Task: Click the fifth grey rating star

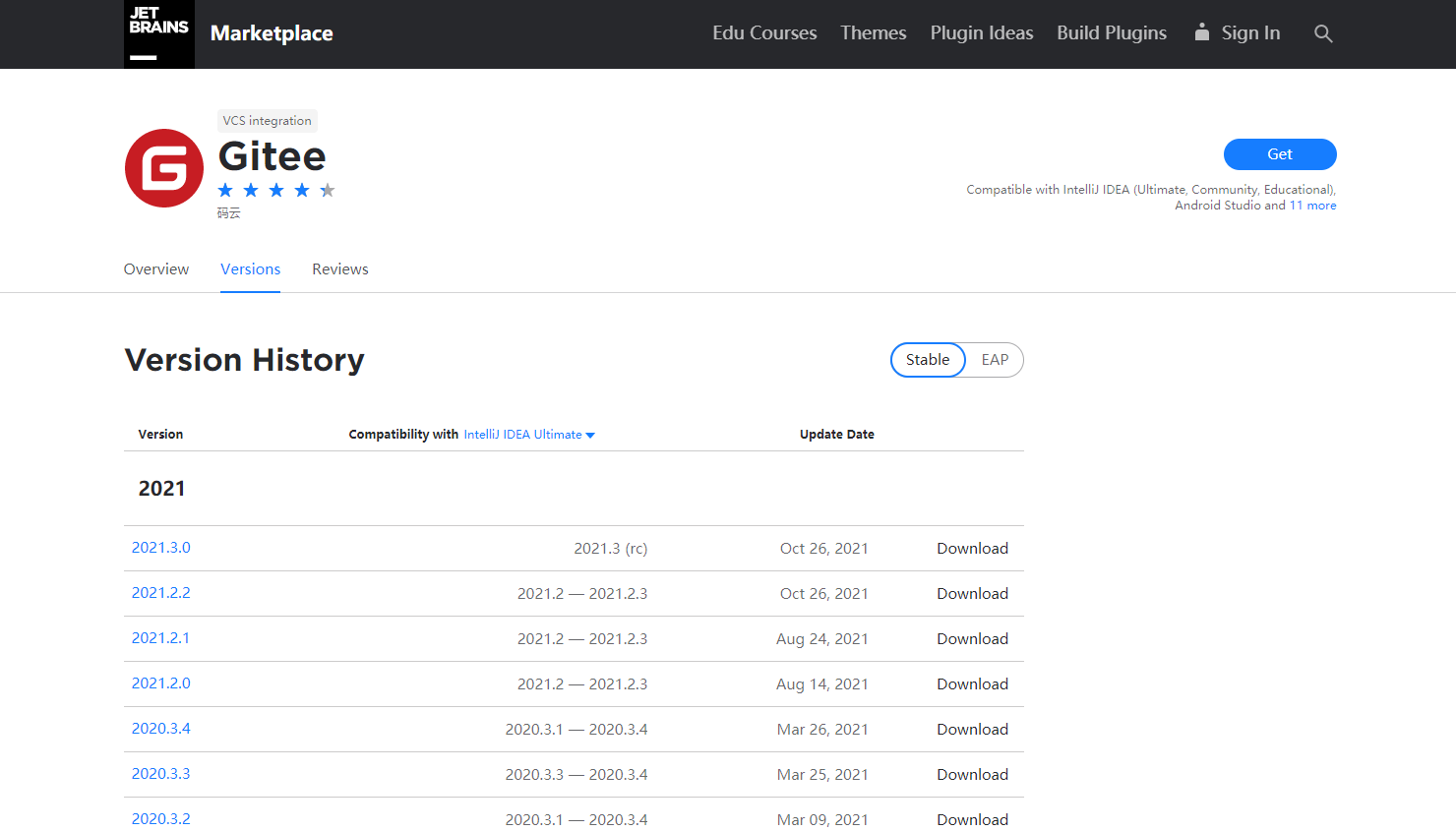Action: pyautogui.click(x=328, y=190)
